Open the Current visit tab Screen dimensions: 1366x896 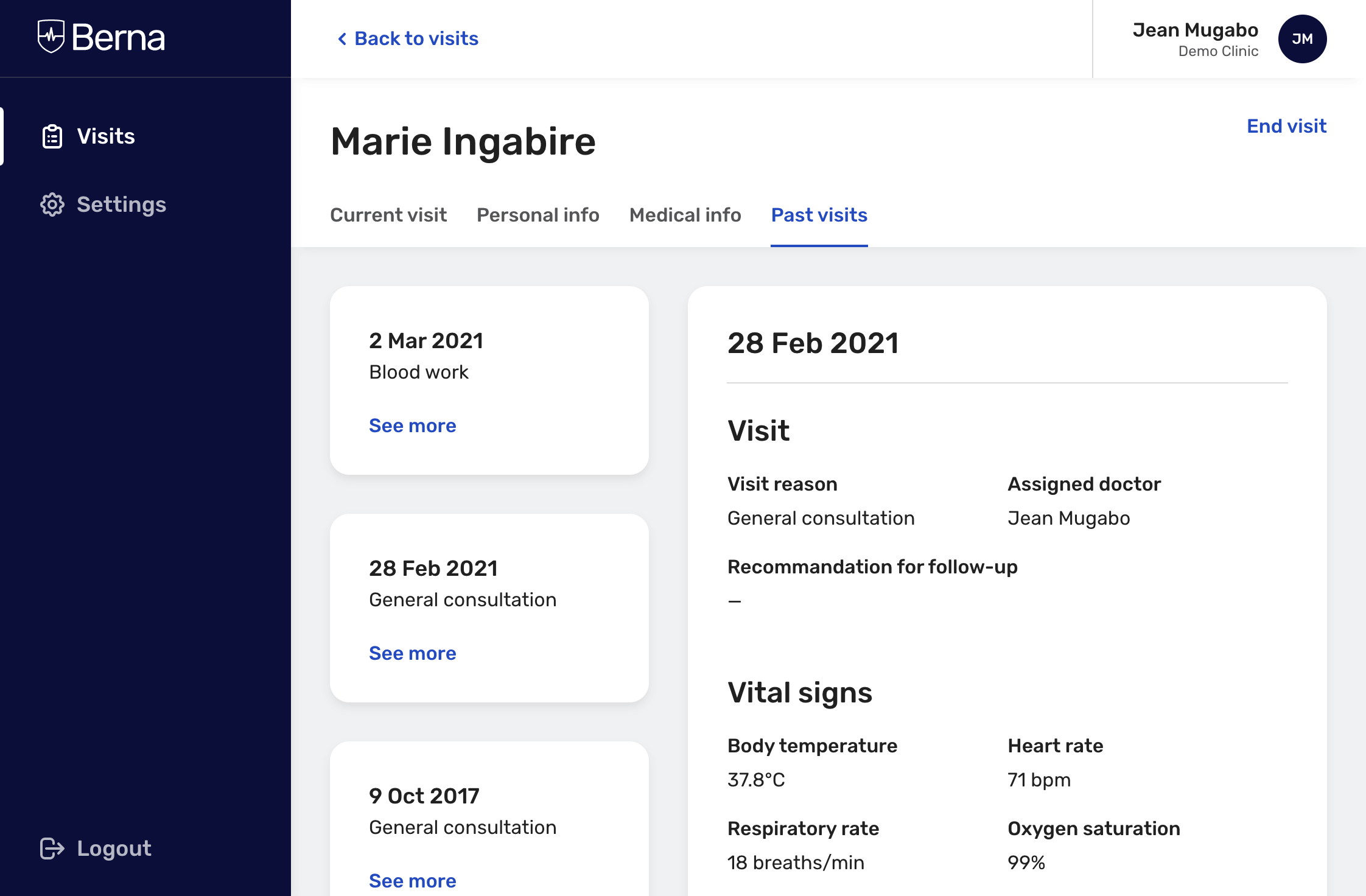point(388,215)
